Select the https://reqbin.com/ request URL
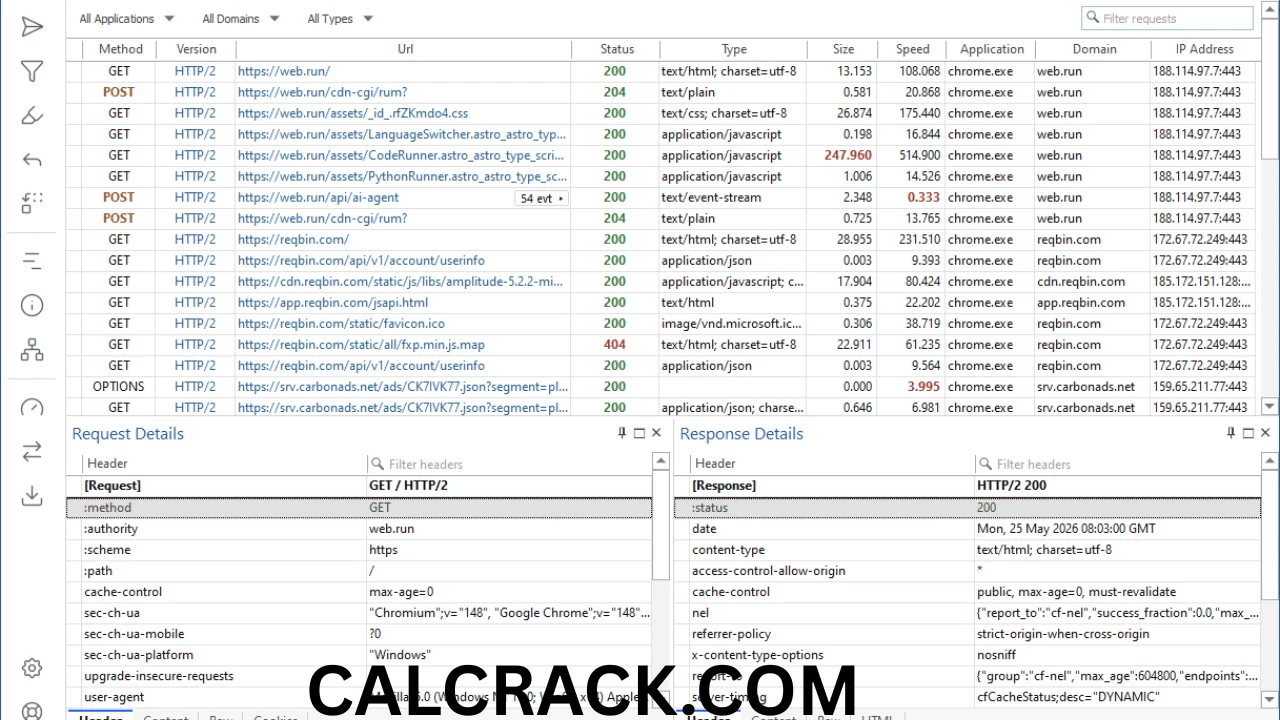Viewport: 1280px width, 720px height. pyautogui.click(x=293, y=240)
